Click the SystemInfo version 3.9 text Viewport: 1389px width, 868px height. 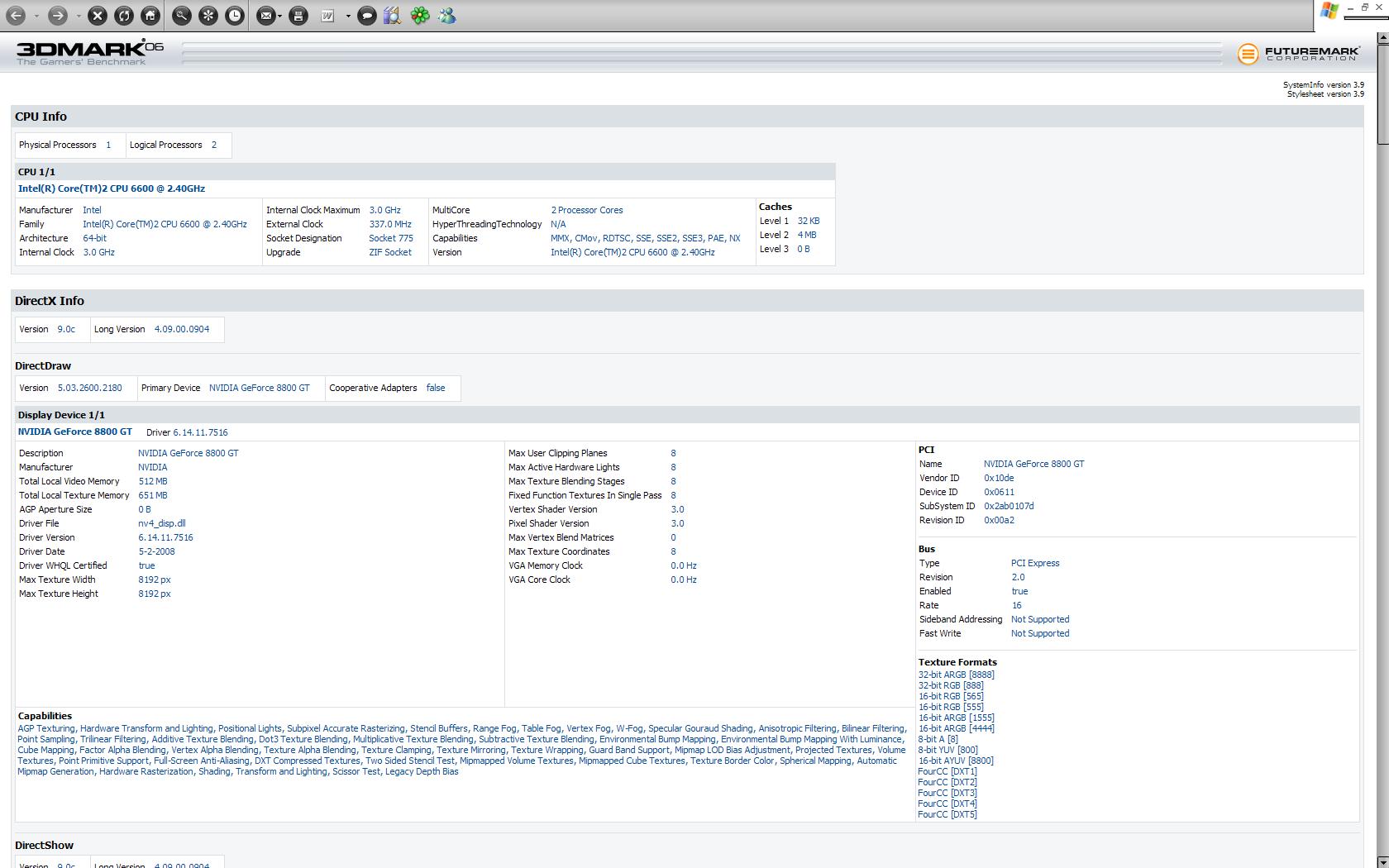(1324, 85)
